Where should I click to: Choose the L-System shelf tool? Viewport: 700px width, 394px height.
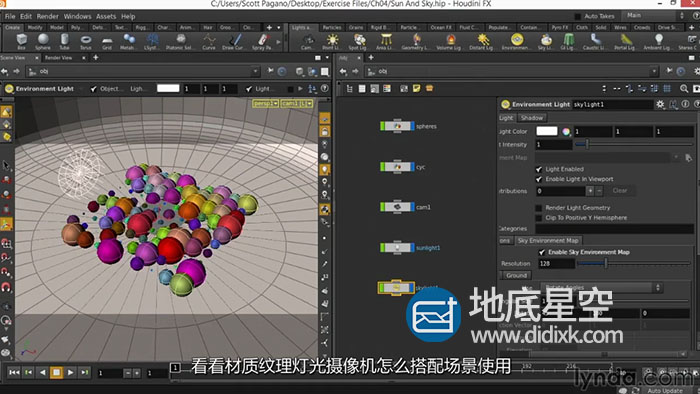point(151,41)
